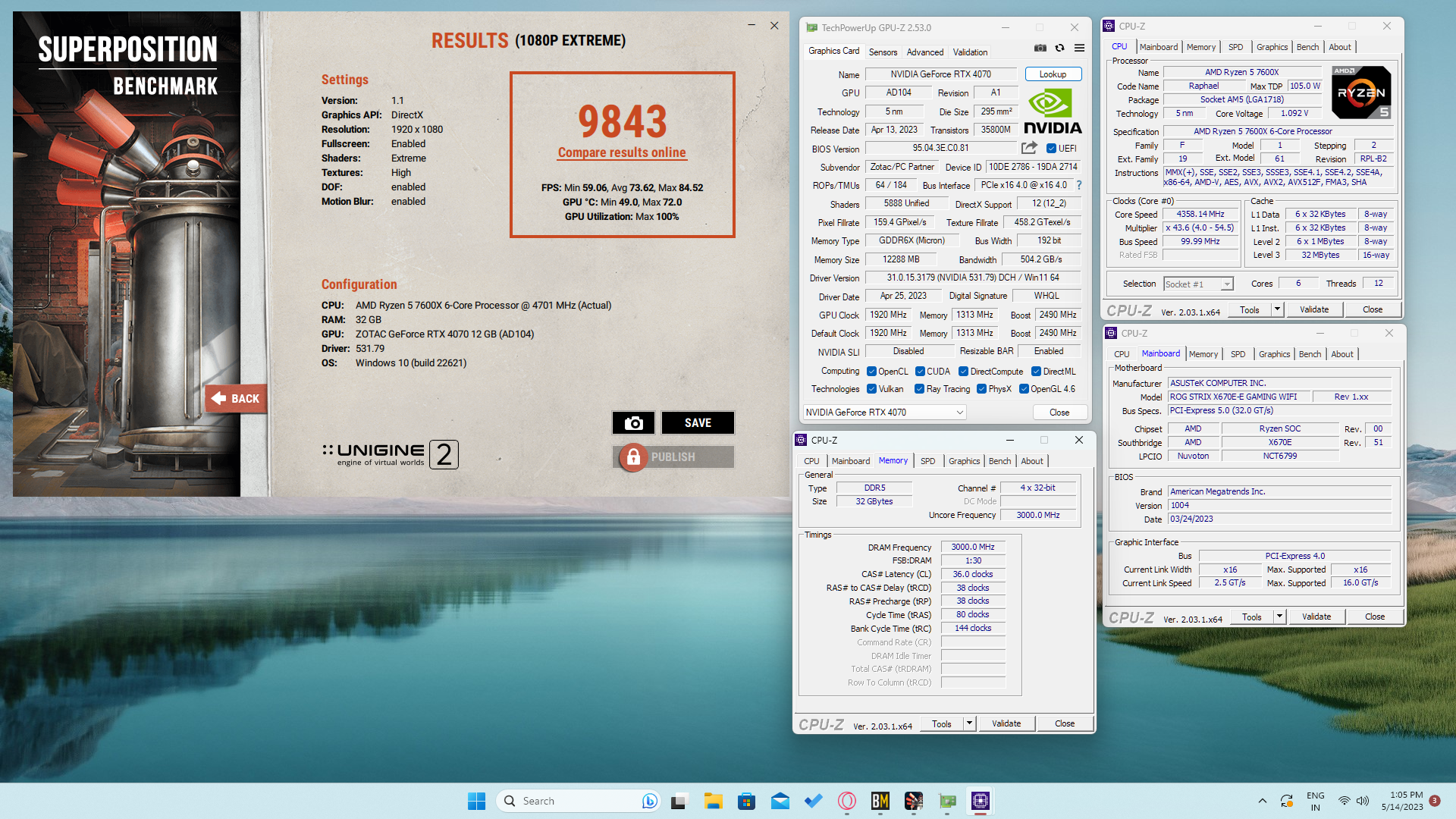Open the SPD tab in CPU-Z Memory window
This screenshot has height=819, width=1456.
pos(927,461)
